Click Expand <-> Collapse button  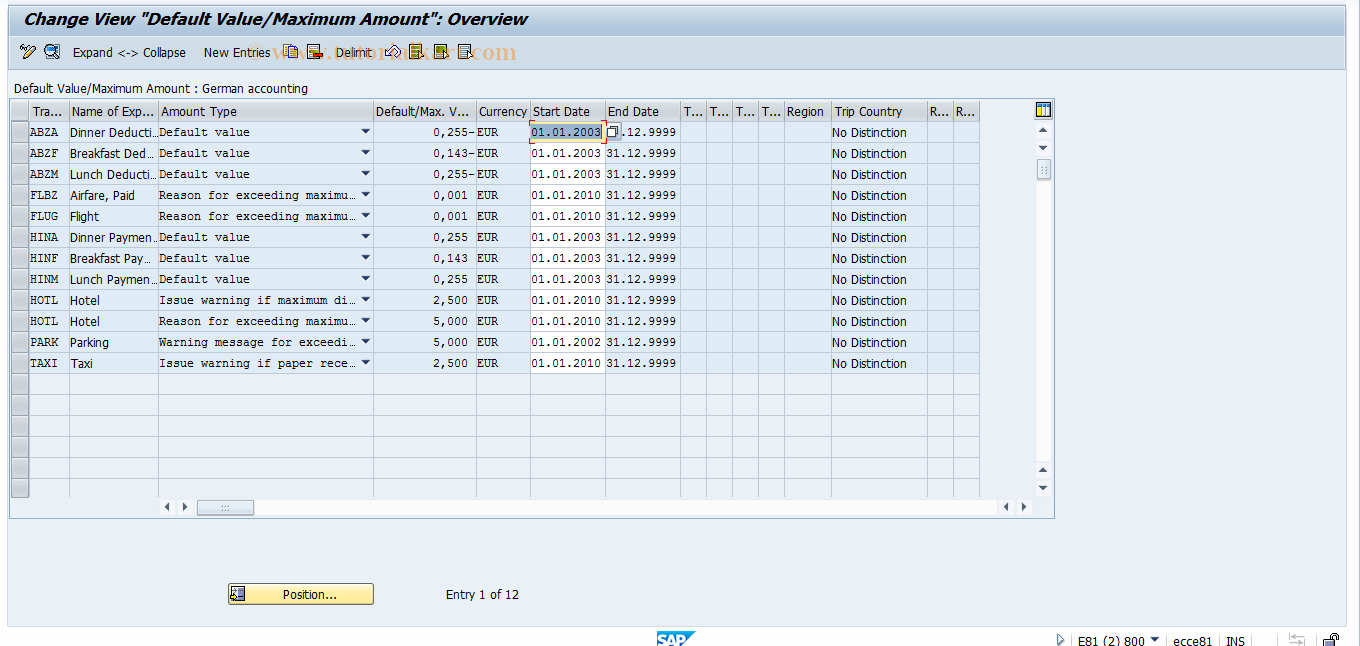(x=129, y=53)
